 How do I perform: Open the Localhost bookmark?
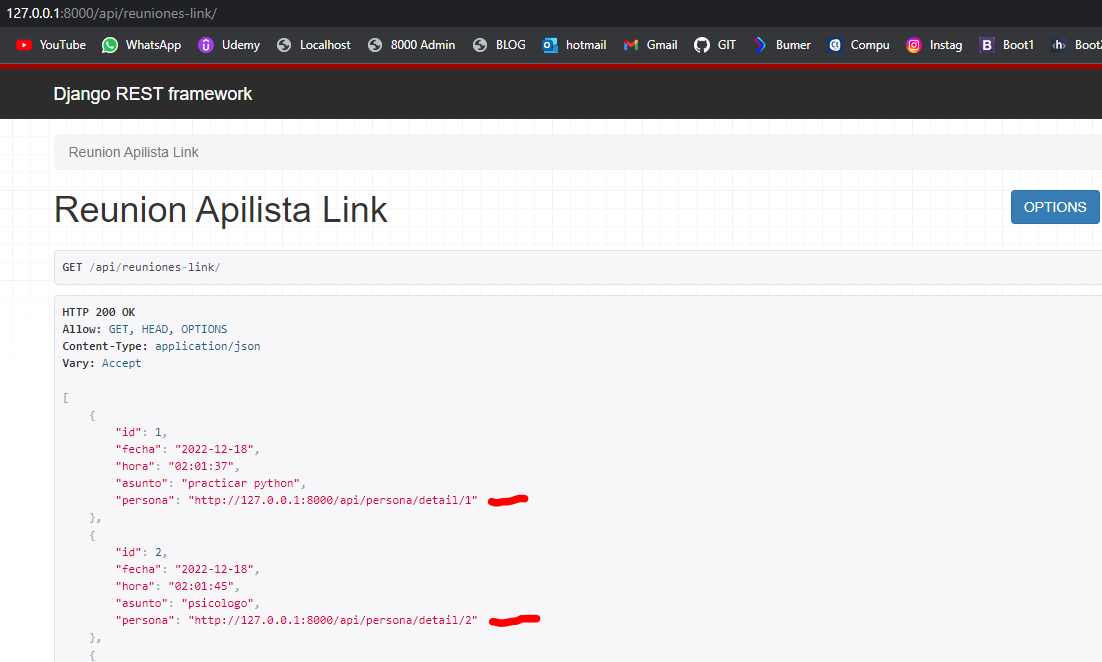[x=314, y=45]
